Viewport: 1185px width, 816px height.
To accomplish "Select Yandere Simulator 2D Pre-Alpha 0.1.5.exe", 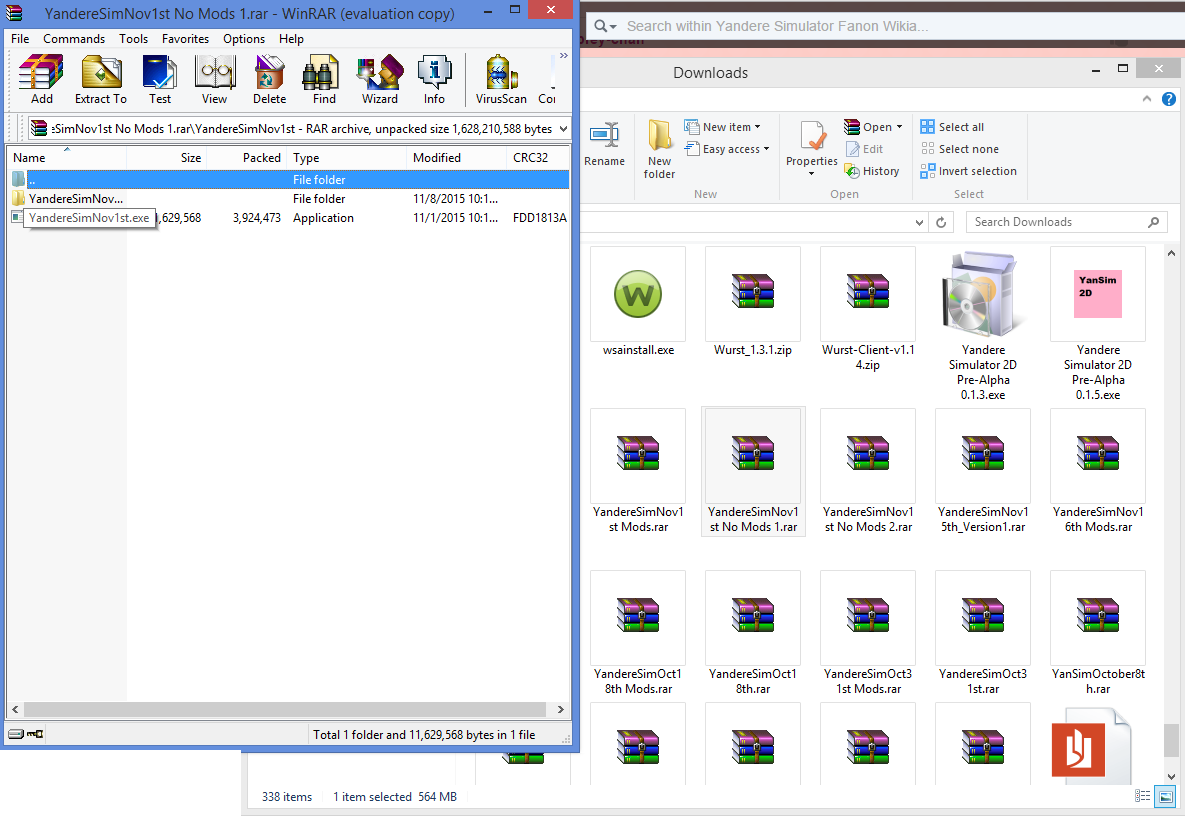I will coord(1097,325).
